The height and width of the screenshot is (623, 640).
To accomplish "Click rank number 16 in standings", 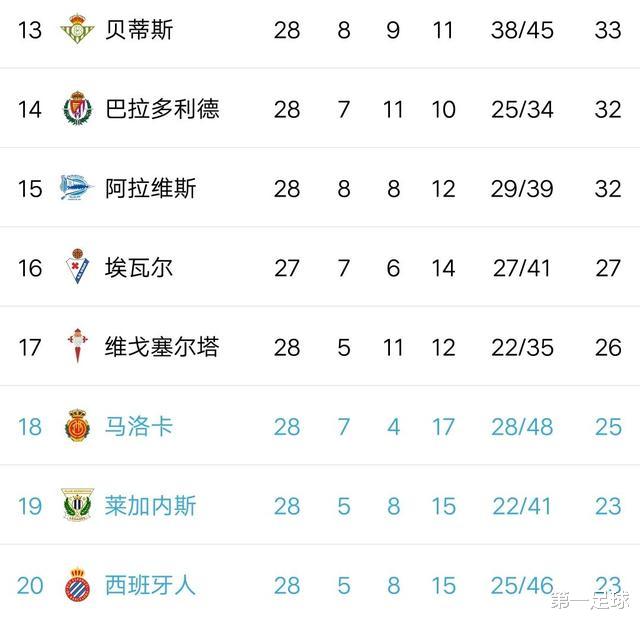I will 30,267.
